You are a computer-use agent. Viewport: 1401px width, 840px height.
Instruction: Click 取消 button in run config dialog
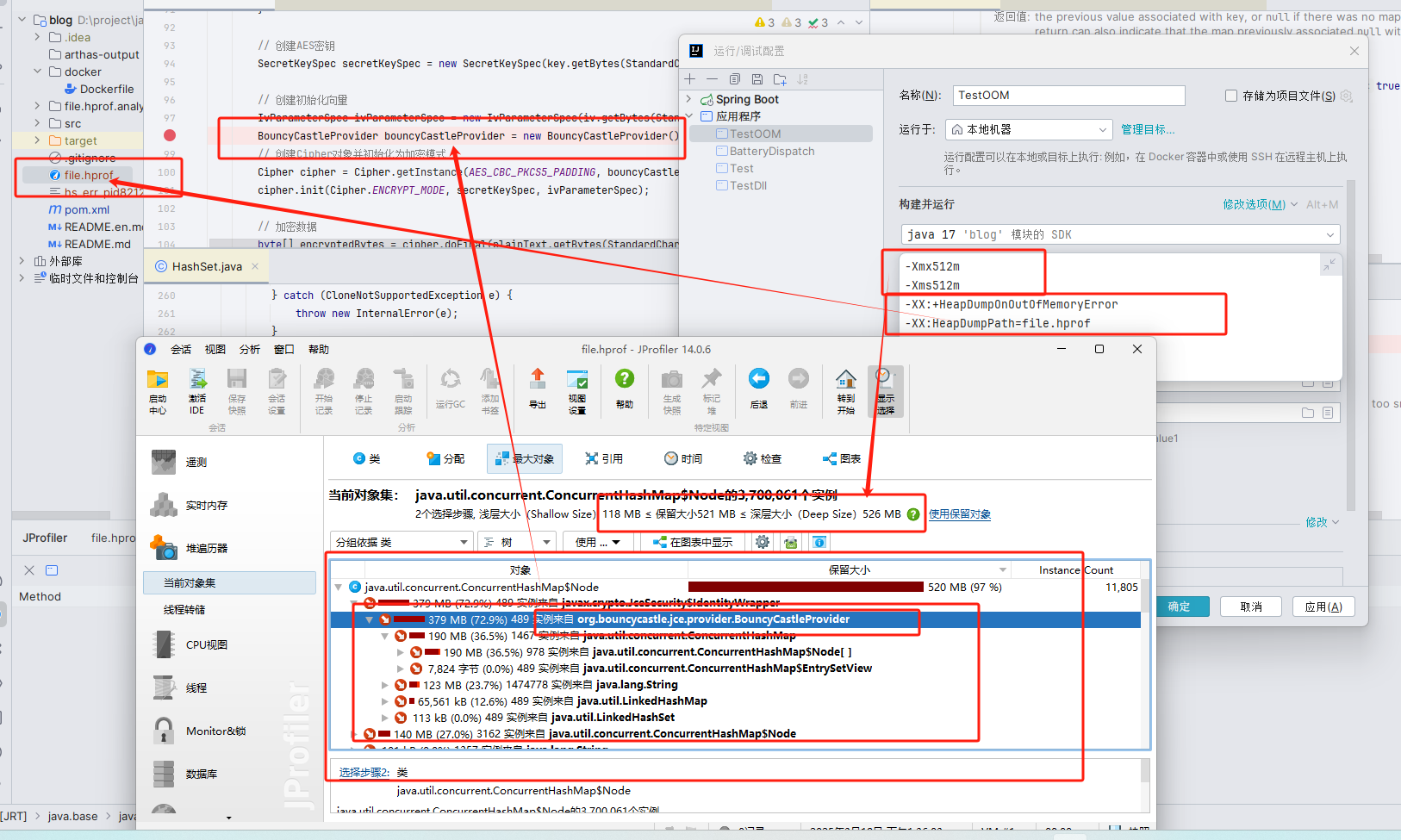click(1251, 607)
